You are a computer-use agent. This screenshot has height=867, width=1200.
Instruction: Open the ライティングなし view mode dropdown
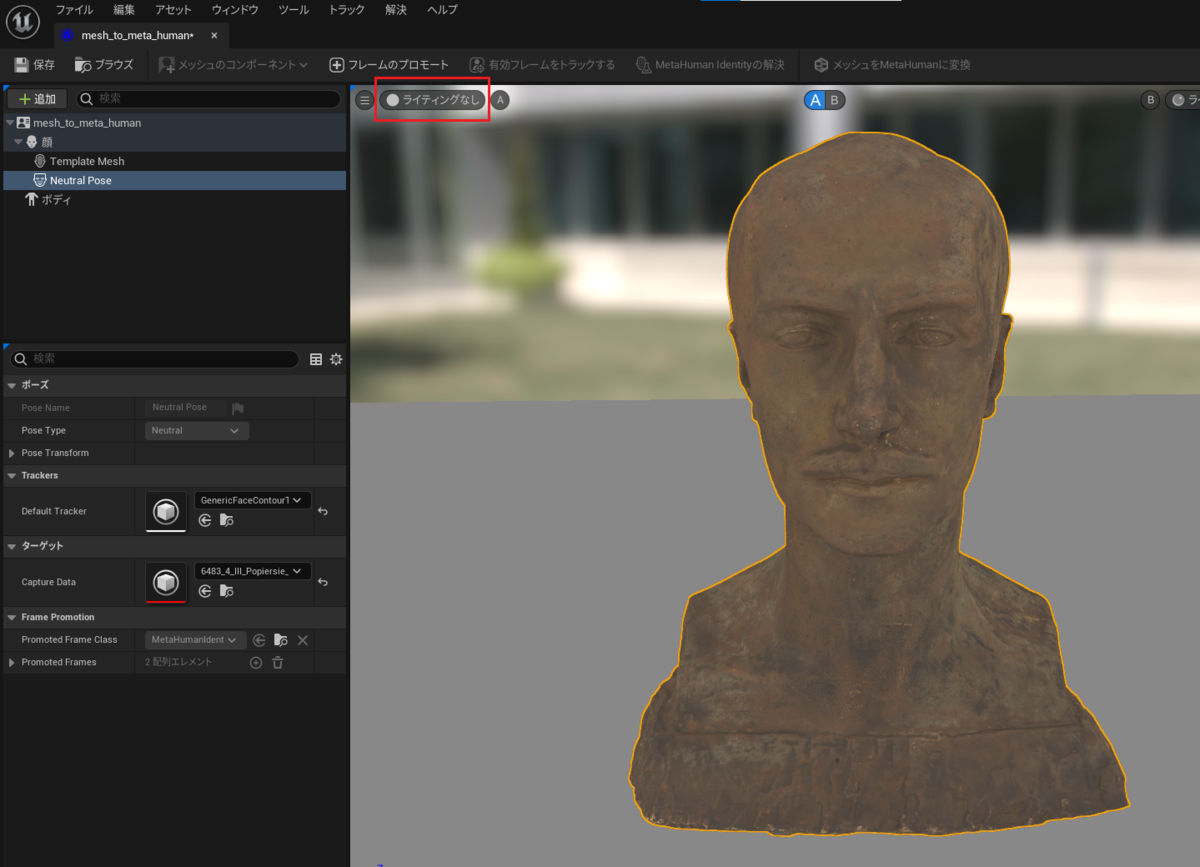[432, 100]
